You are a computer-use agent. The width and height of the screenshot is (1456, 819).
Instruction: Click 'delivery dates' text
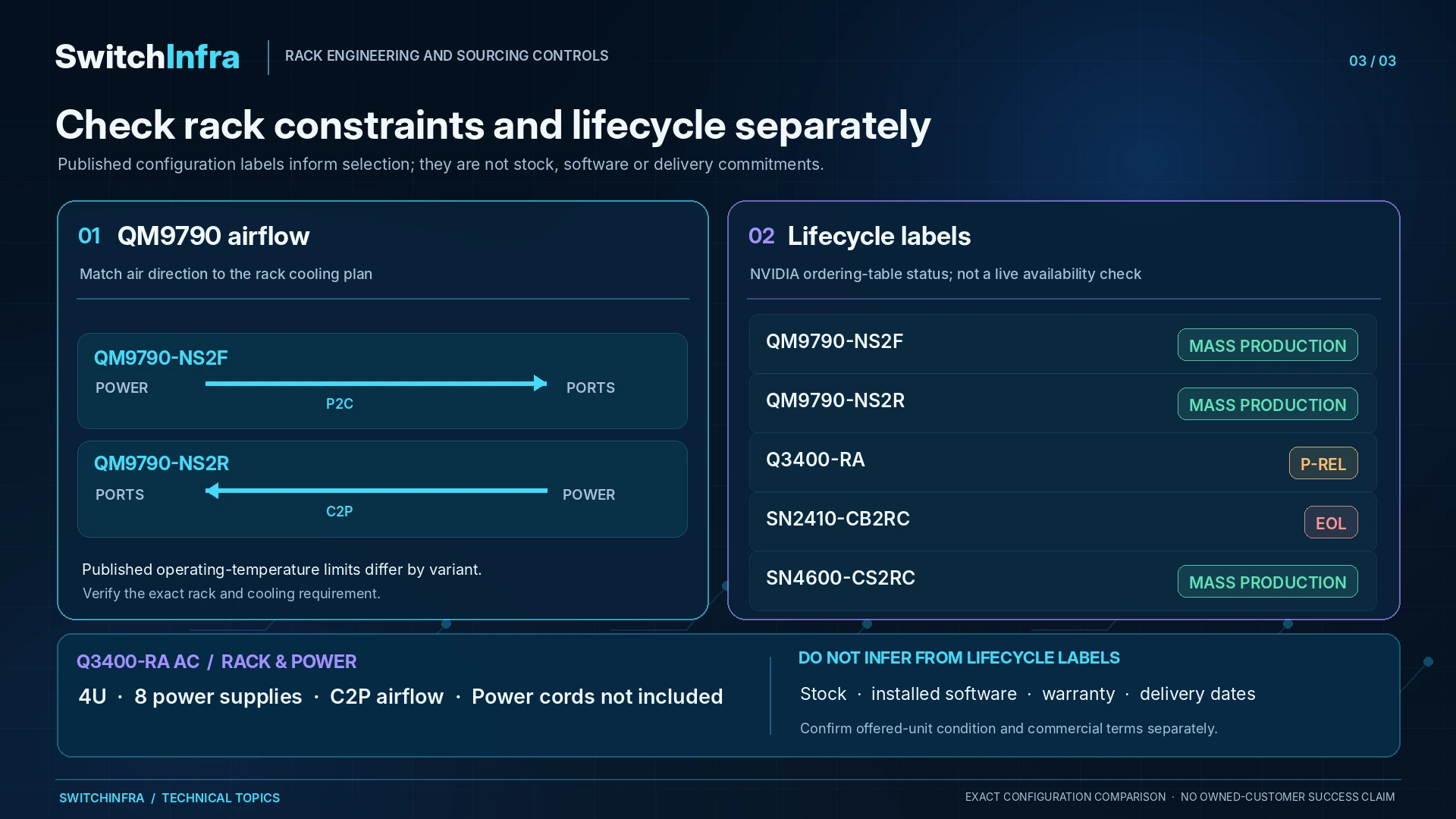(1197, 694)
